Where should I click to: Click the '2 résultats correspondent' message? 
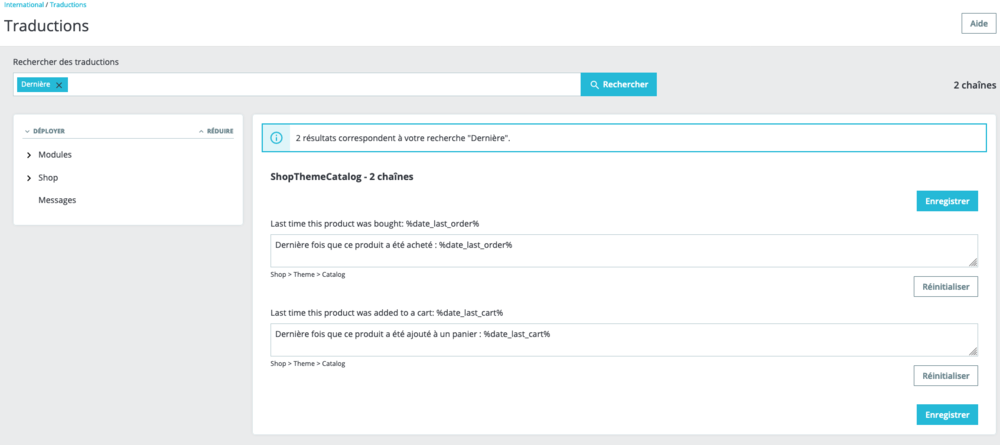click(403, 138)
